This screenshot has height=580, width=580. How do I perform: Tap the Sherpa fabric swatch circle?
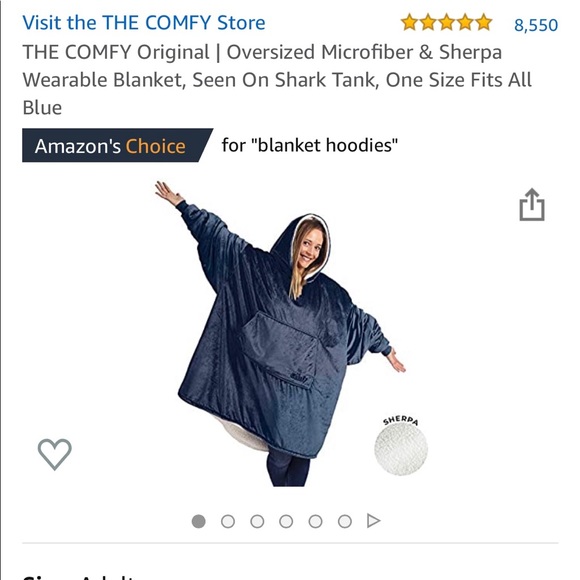click(x=401, y=449)
